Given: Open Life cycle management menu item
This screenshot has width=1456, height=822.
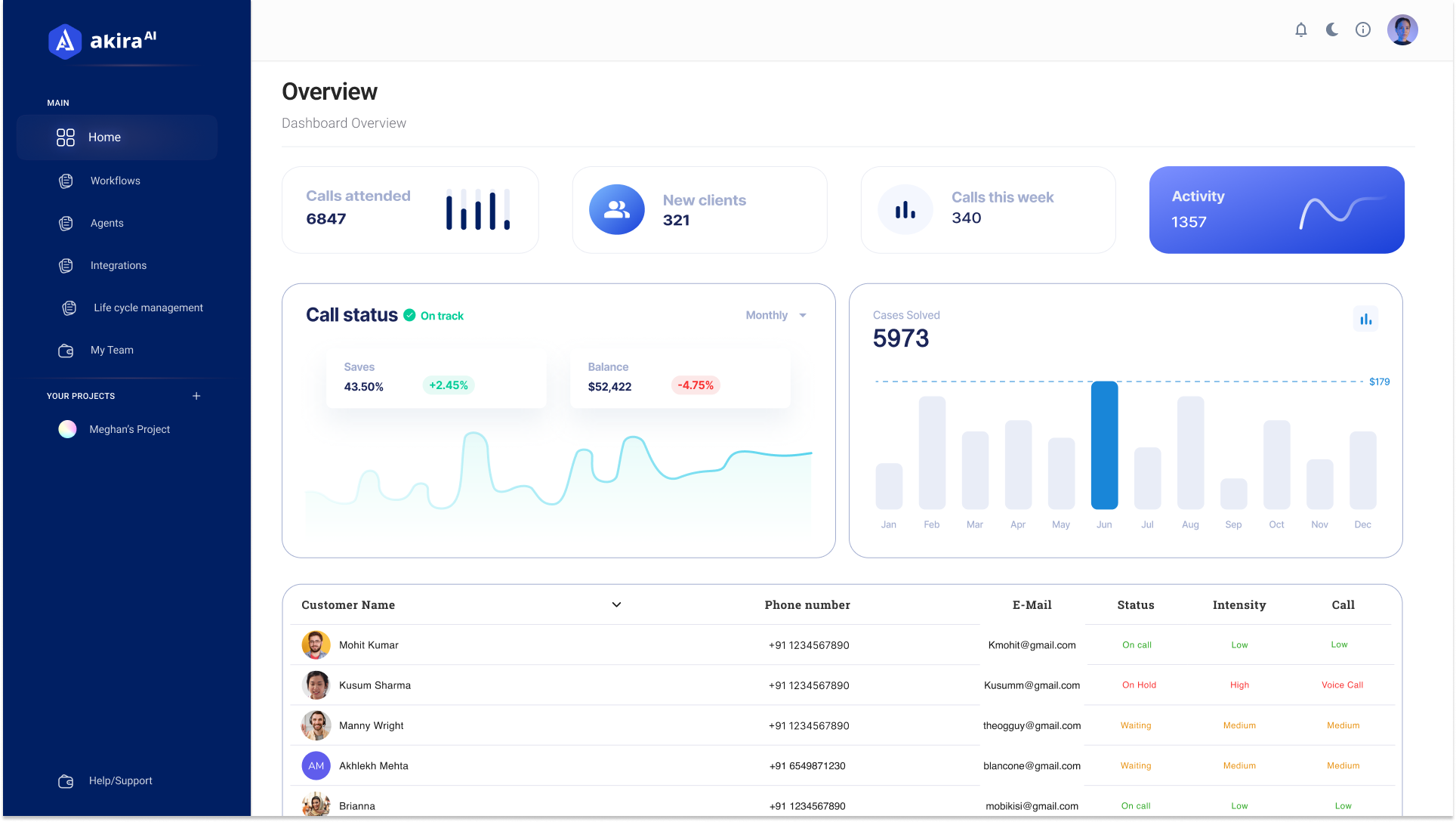Looking at the screenshot, I should click(x=148, y=307).
